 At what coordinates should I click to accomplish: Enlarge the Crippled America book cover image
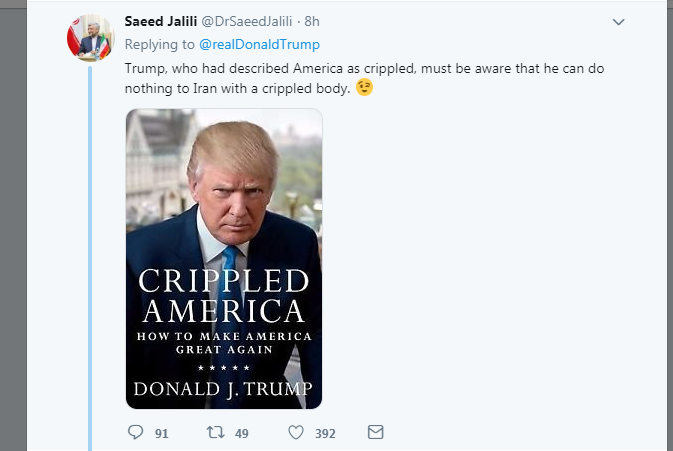click(x=224, y=259)
